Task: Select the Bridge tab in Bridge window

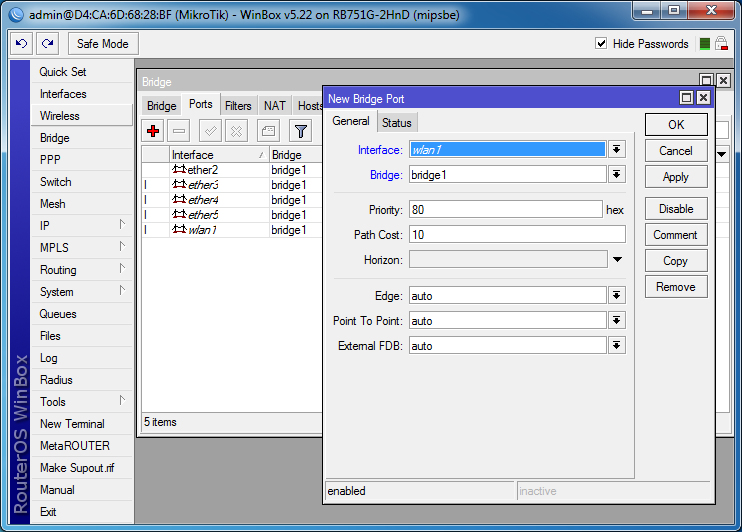Action: 161,106
